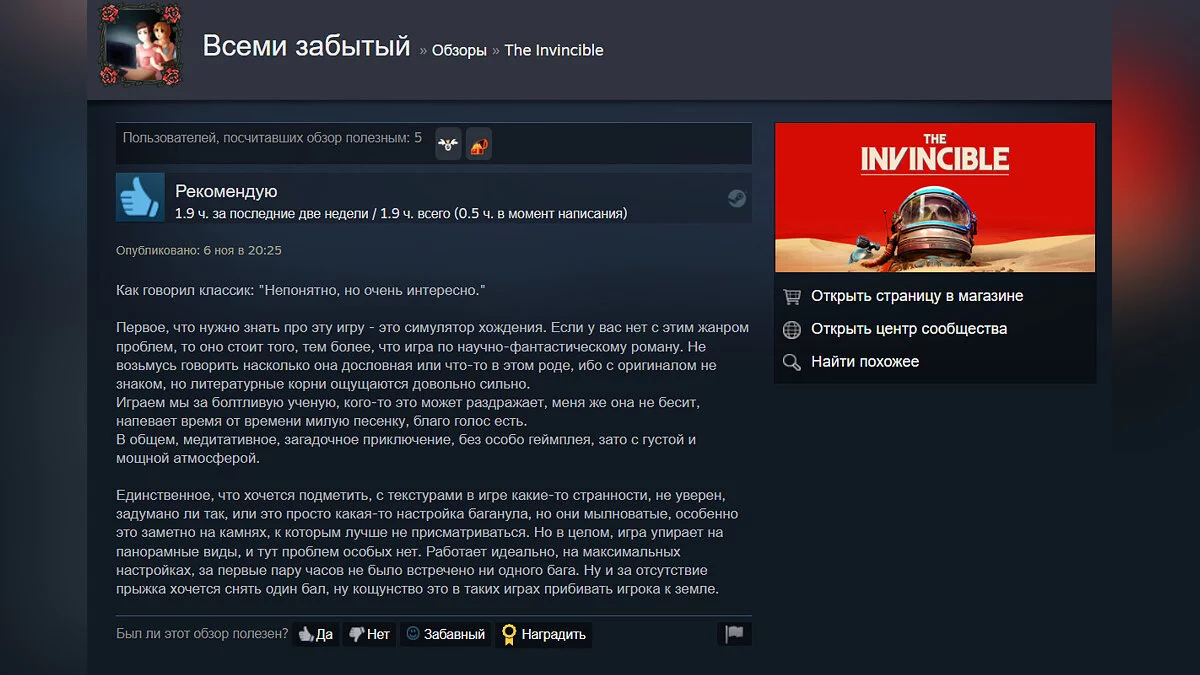Image resolution: width=1200 pixels, height=675 pixels.
Task: Go to the Обзоры breadcrumb
Action: (x=459, y=50)
